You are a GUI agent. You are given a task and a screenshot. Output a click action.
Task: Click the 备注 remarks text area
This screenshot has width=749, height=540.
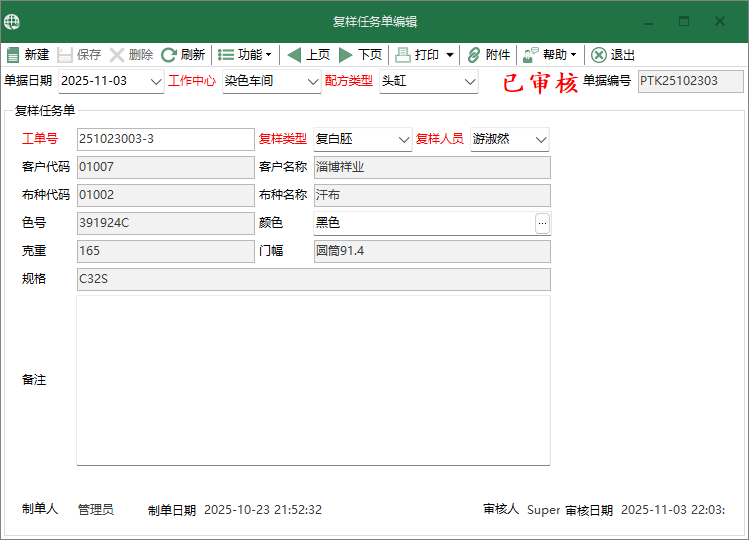tap(313, 380)
